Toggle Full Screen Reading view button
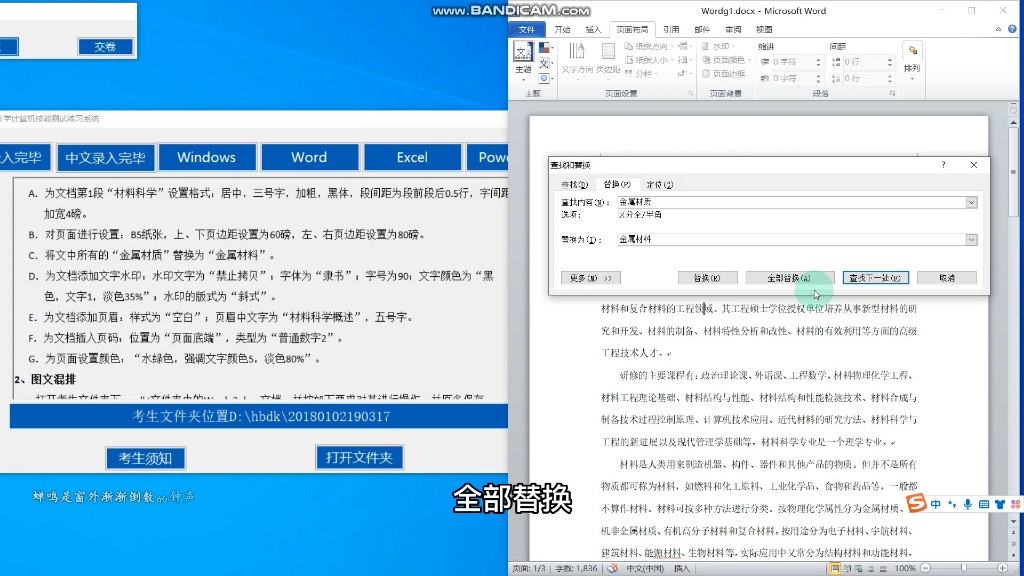 click(x=848, y=567)
